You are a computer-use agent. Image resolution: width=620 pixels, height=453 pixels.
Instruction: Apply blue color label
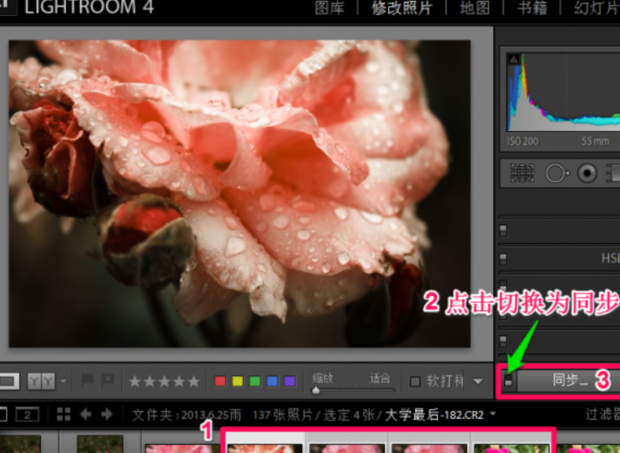click(x=272, y=381)
